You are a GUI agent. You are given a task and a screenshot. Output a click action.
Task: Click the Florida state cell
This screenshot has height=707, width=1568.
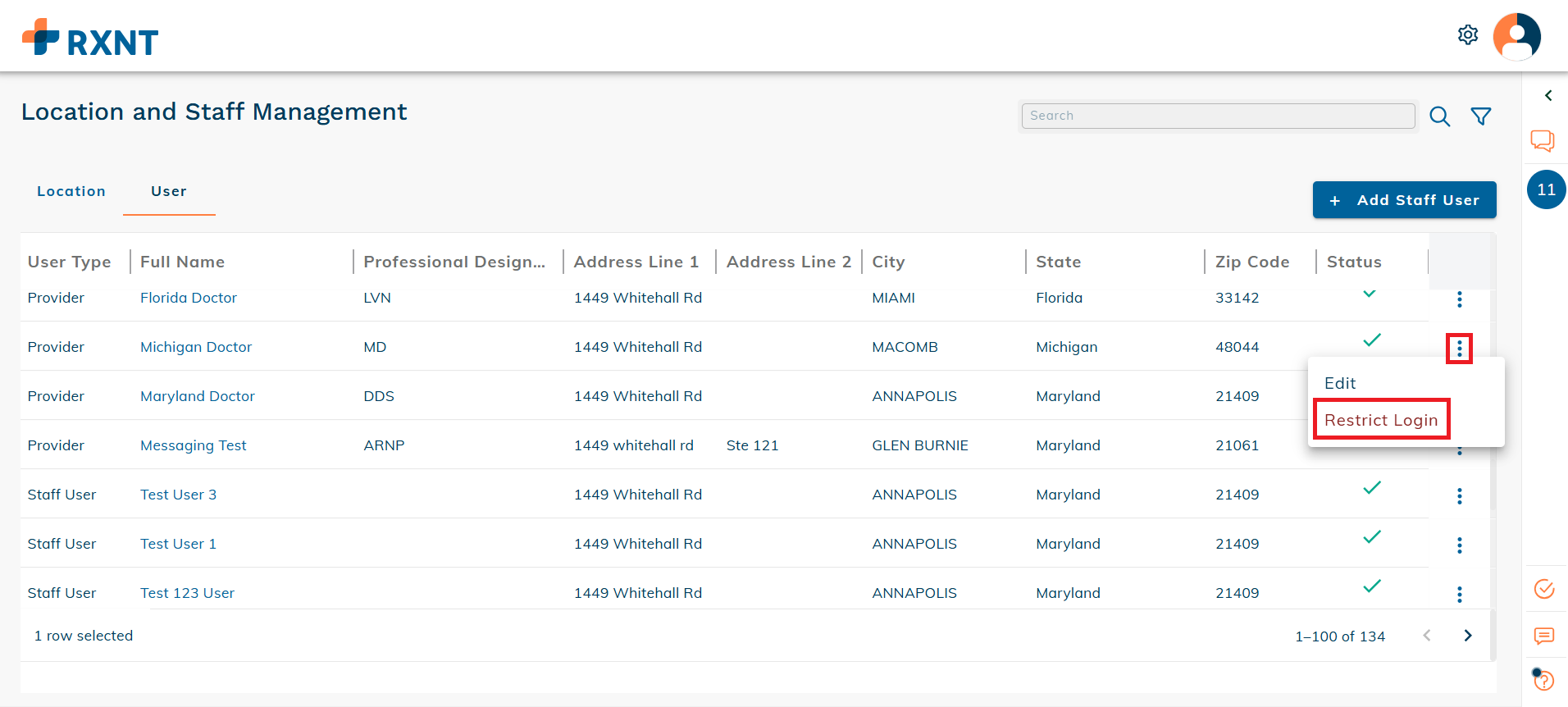(1060, 298)
